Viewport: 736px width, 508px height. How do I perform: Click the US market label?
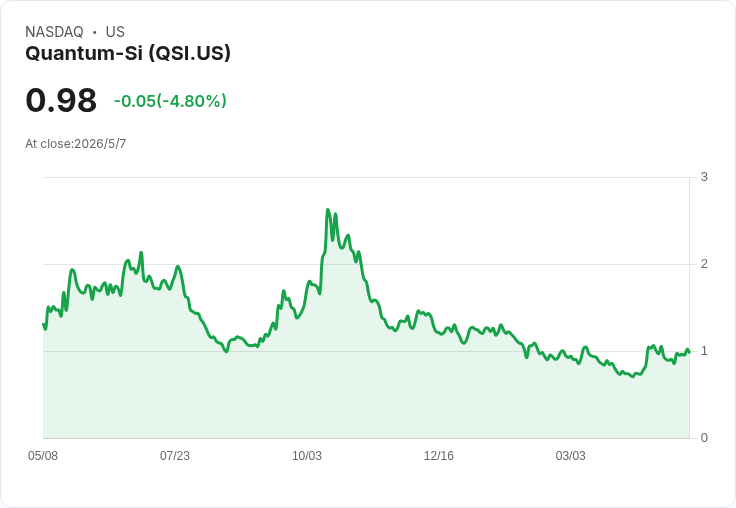pos(115,32)
